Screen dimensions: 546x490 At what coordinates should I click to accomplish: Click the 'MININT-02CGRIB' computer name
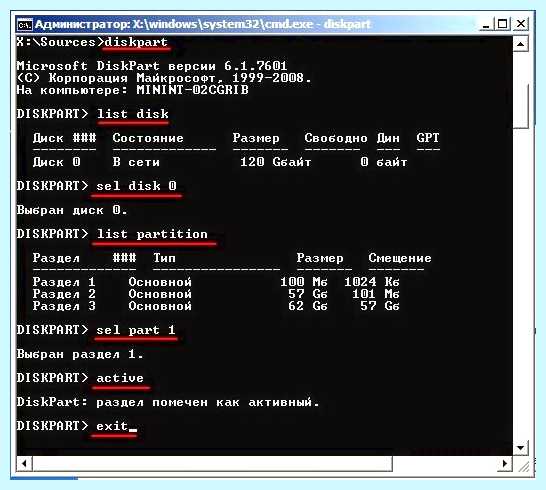[x=193, y=90]
